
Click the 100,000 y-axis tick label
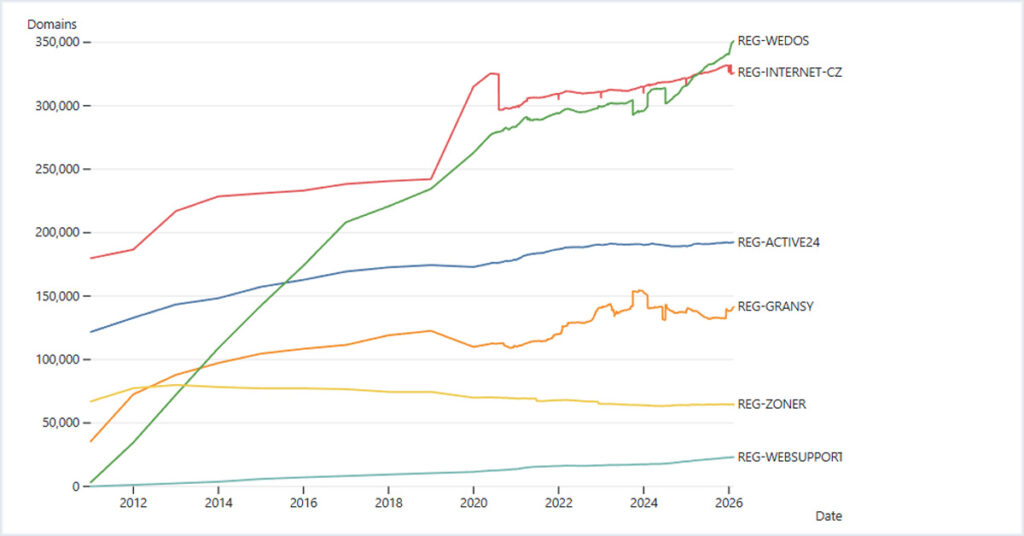[55, 359]
